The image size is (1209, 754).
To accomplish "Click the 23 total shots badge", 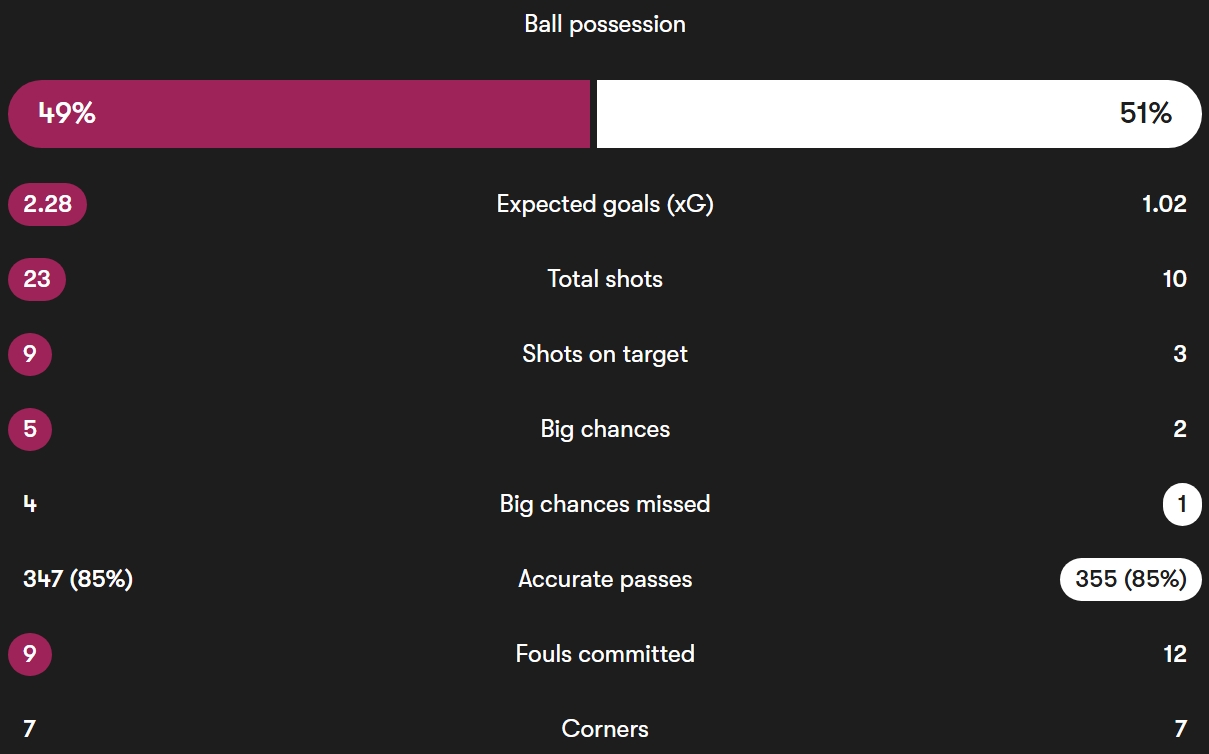I will (x=37, y=279).
